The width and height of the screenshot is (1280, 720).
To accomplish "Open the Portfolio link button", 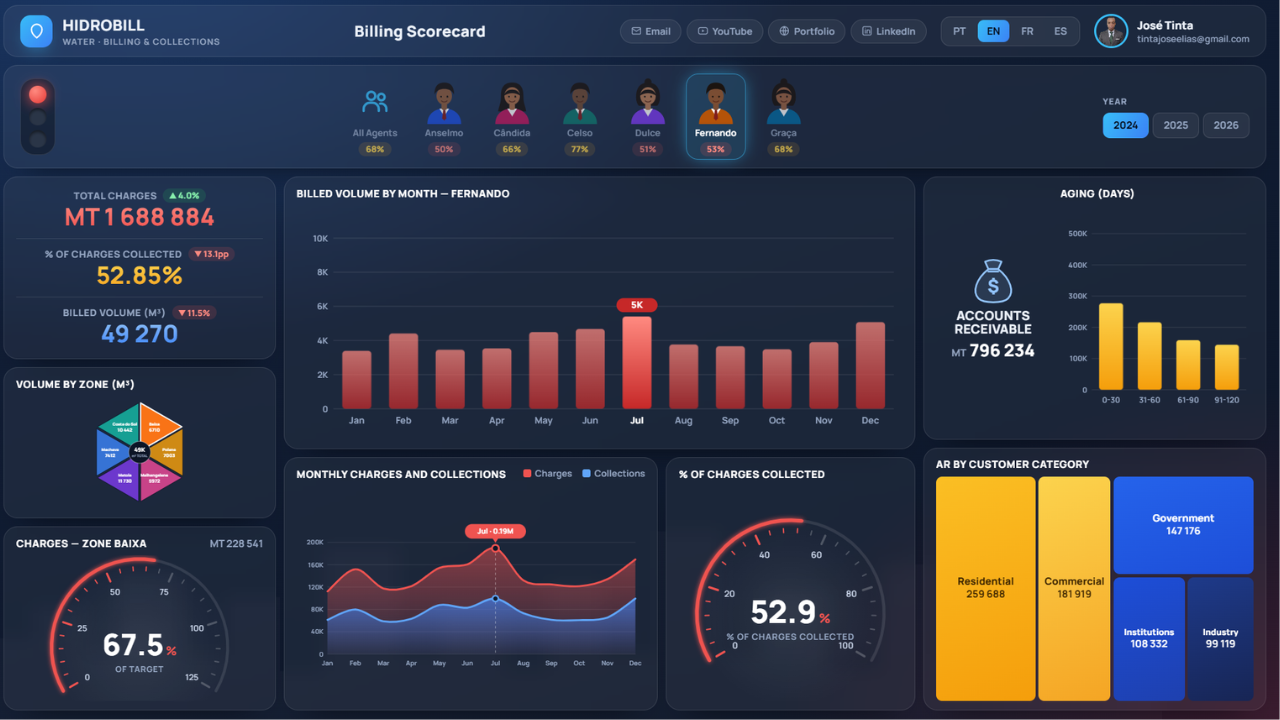I will click(807, 32).
